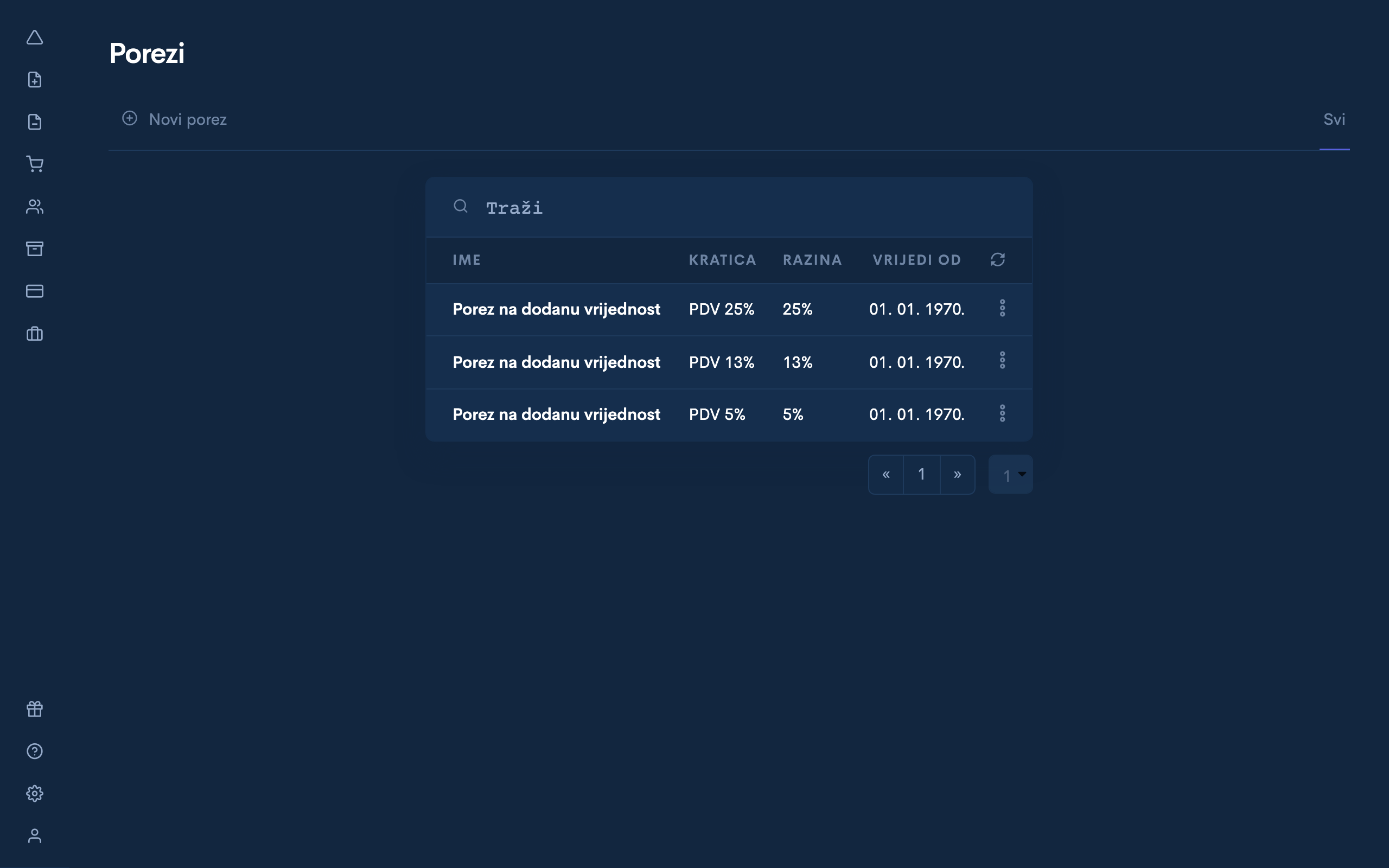1389x868 pixels.
Task: Open the help question mark icon
Action: pos(34,751)
